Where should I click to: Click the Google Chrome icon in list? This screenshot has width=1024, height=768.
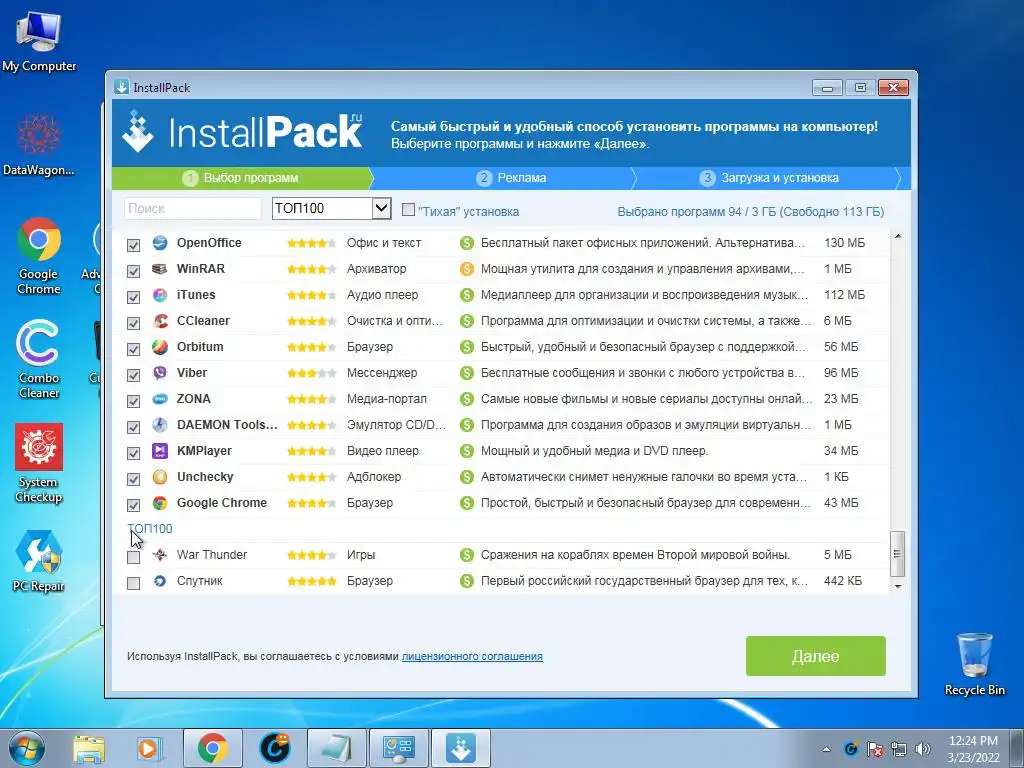(x=160, y=503)
